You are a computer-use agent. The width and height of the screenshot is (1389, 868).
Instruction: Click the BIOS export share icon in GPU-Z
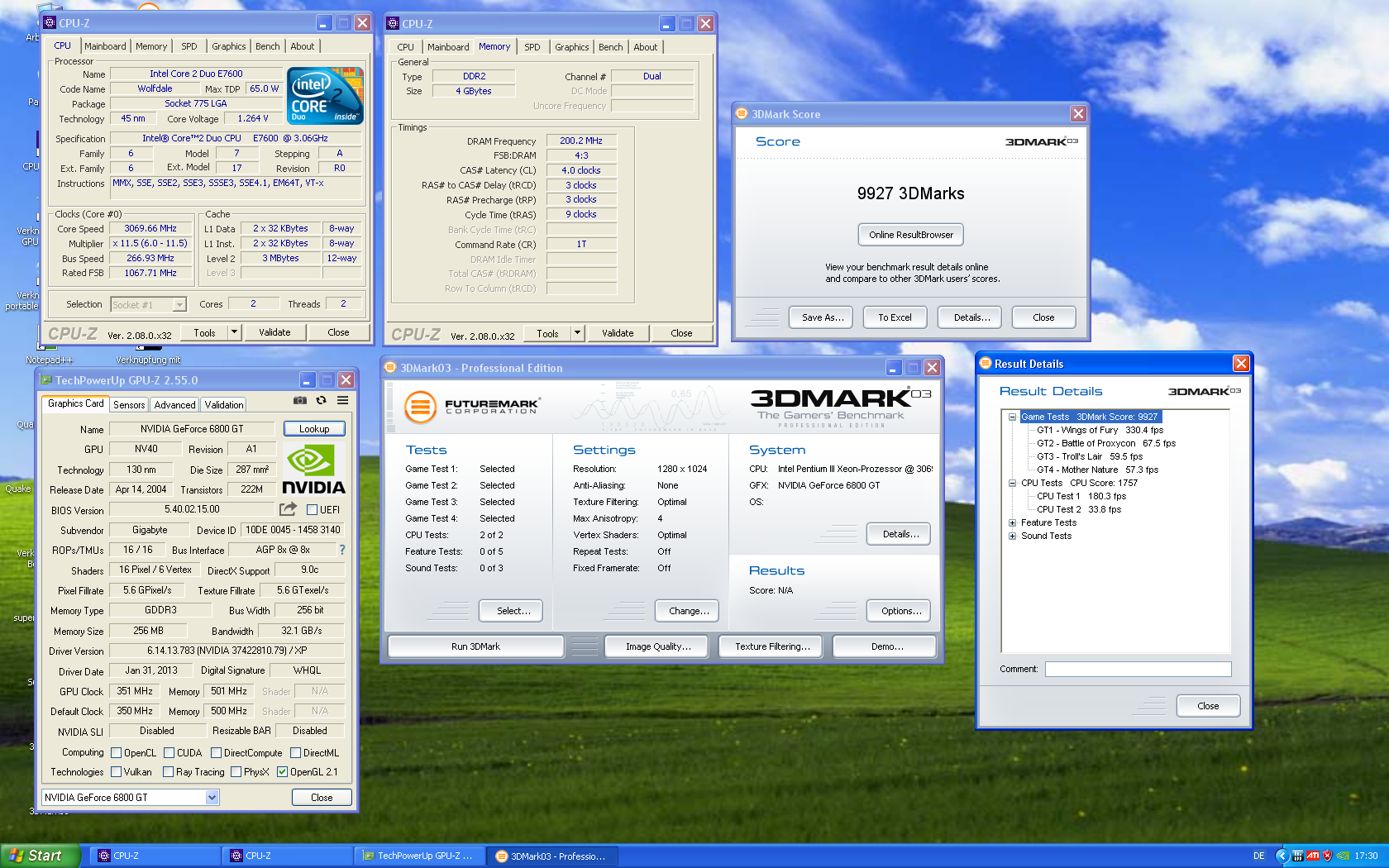pos(288,509)
